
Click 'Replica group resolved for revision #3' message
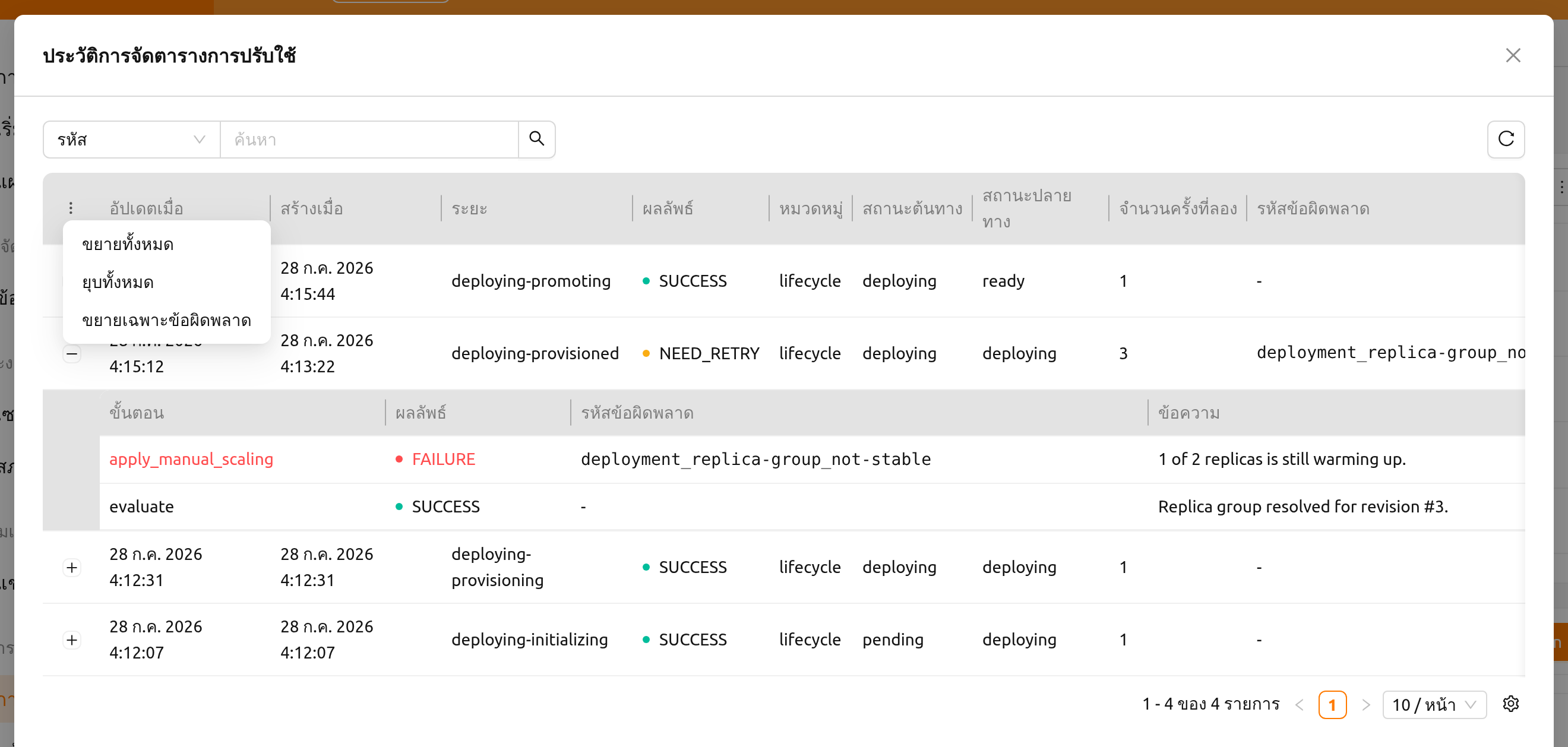tap(1303, 506)
